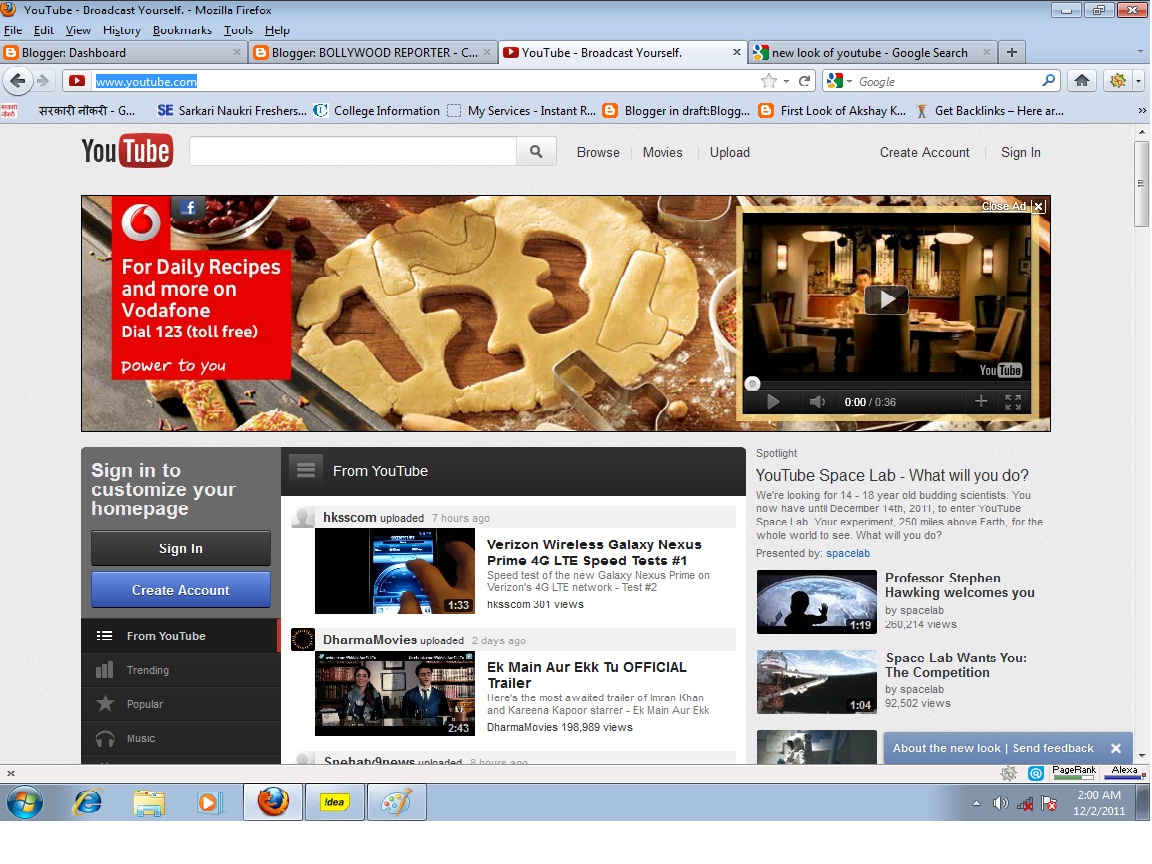Open the Idea application from the taskbar
This screenshot has height=864, width=1152.
pos(334,801)
